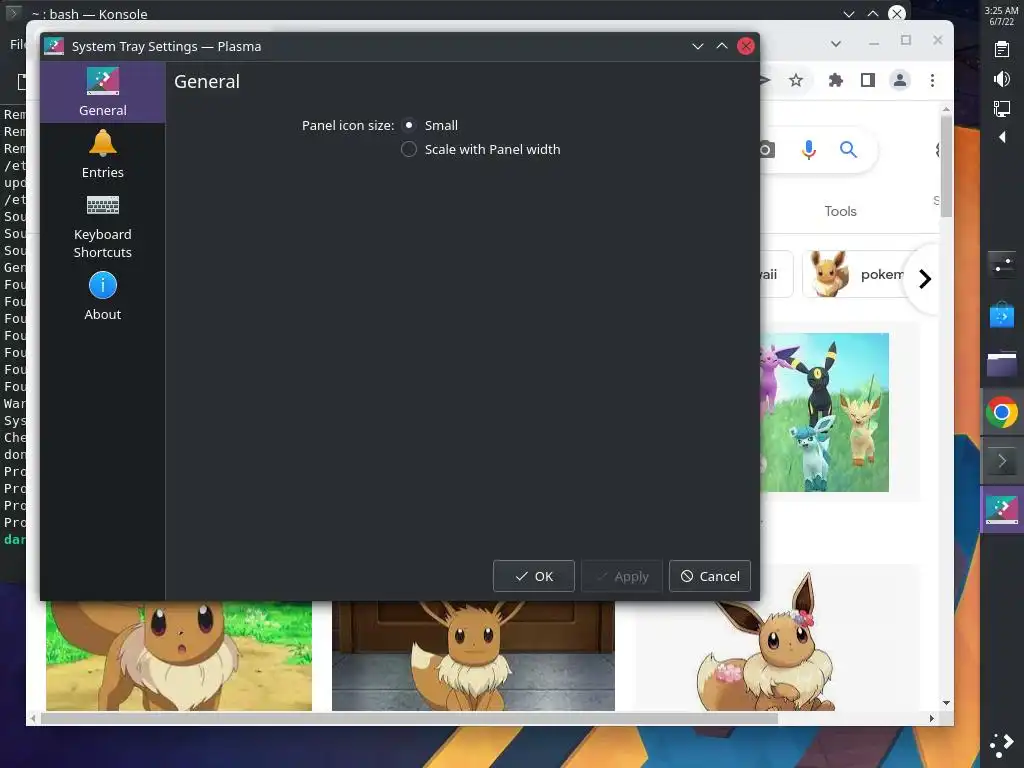Open the file manager panel icon
Image resolution: width=1024 pixels, height=768 pixels.
(1001, 364)
